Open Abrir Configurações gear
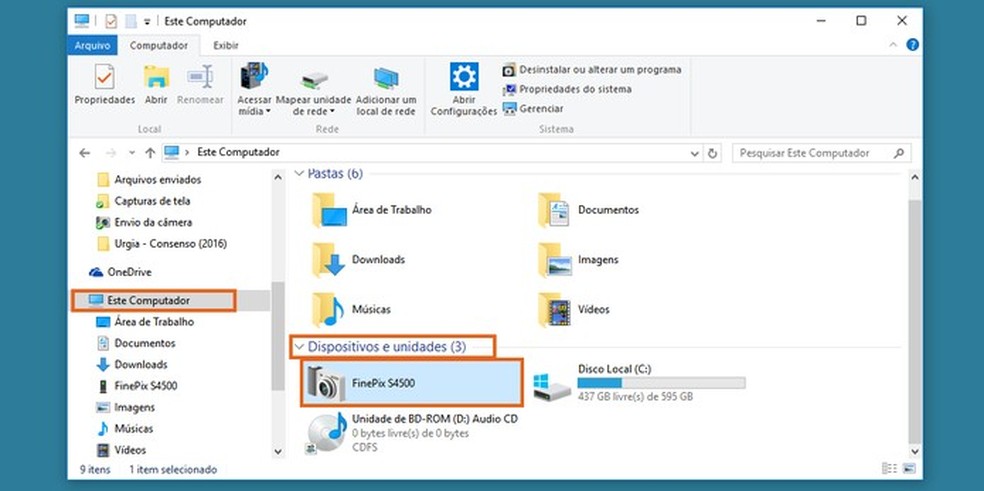 pos(464,89)
